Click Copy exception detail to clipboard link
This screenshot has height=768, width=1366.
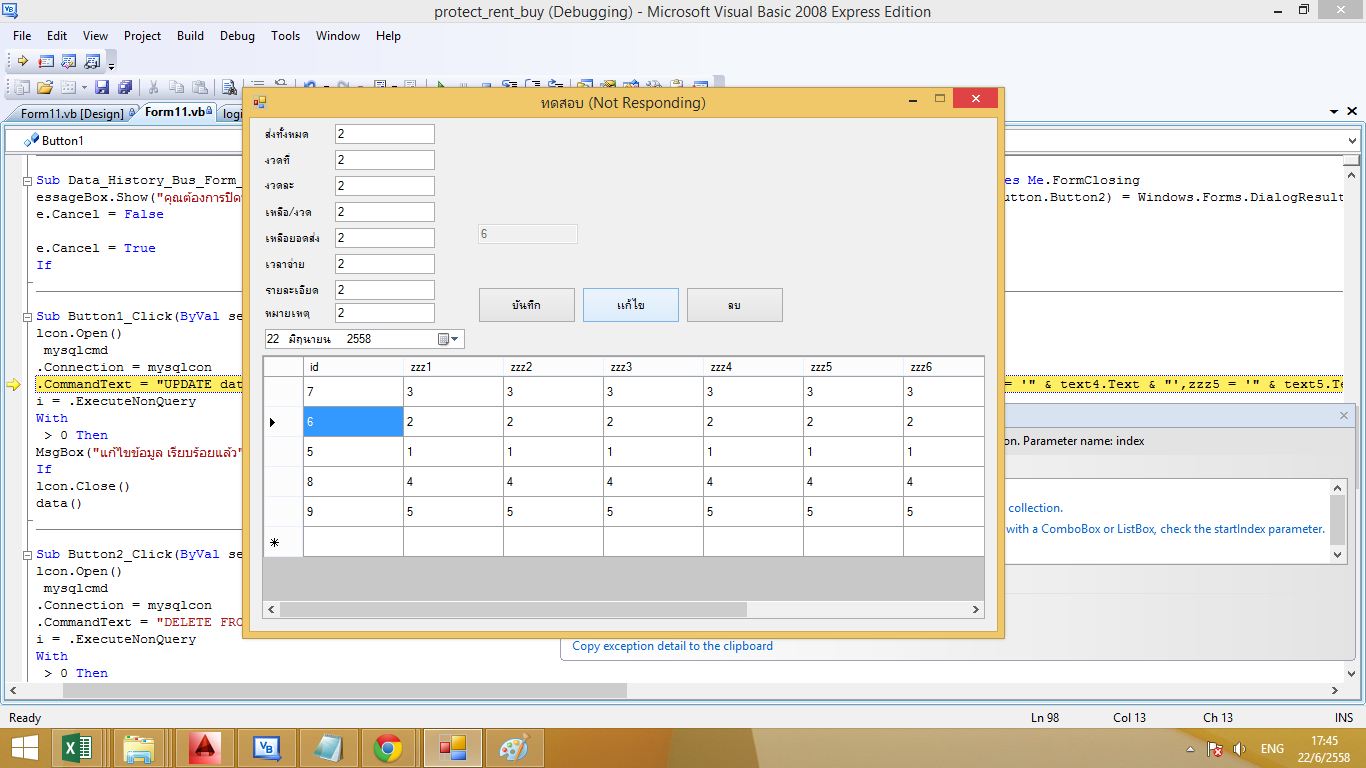tap(672, 646)
